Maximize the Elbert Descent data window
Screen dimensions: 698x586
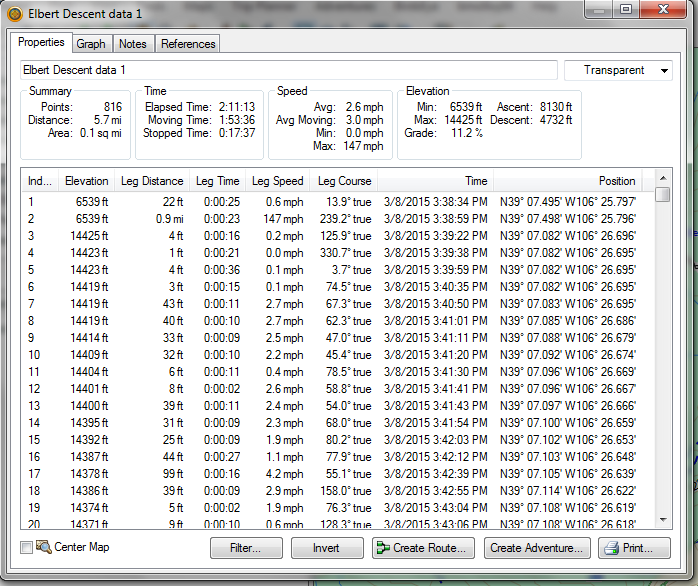(626, 9)
